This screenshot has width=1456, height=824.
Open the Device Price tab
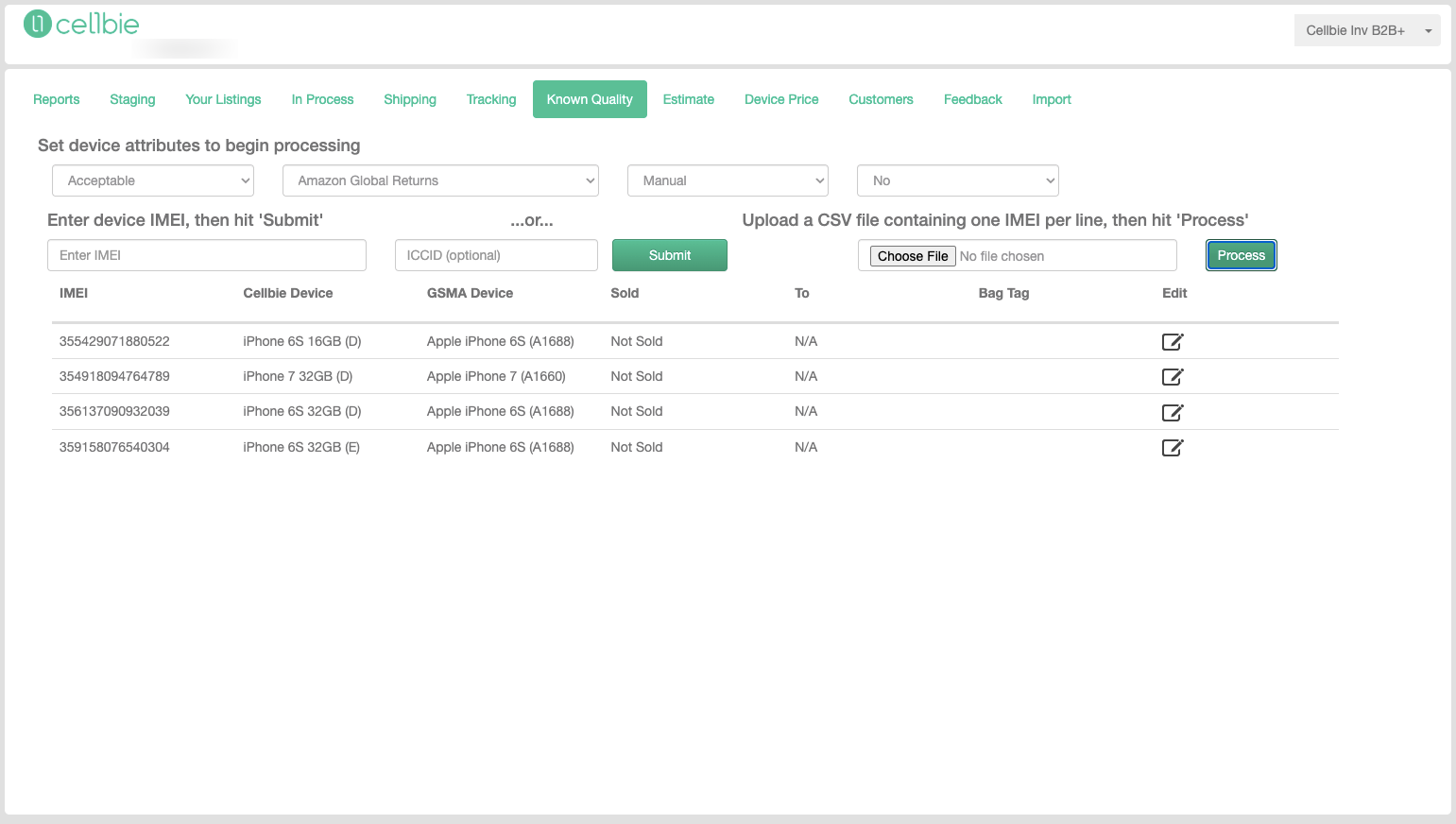pyautogui.click(x=781, y=99)
